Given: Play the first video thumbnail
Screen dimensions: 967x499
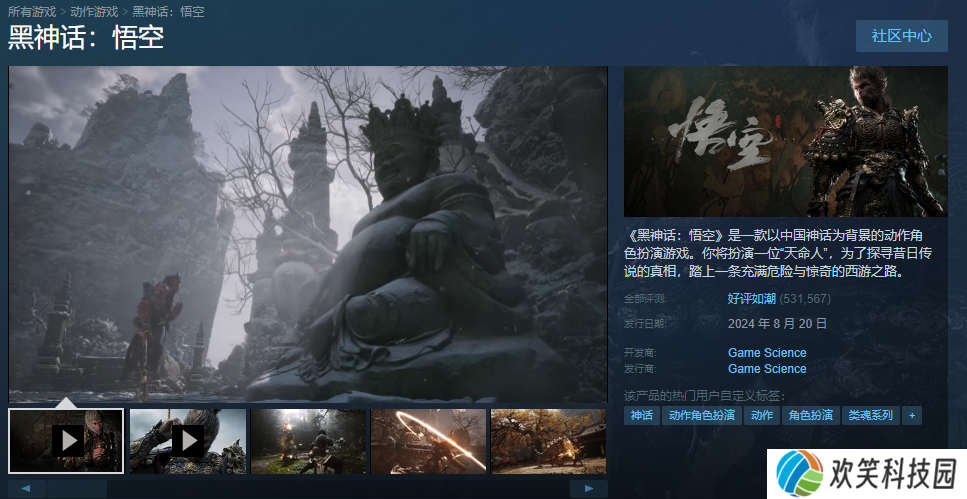Looking at the screenshot, I should point(66,441).
